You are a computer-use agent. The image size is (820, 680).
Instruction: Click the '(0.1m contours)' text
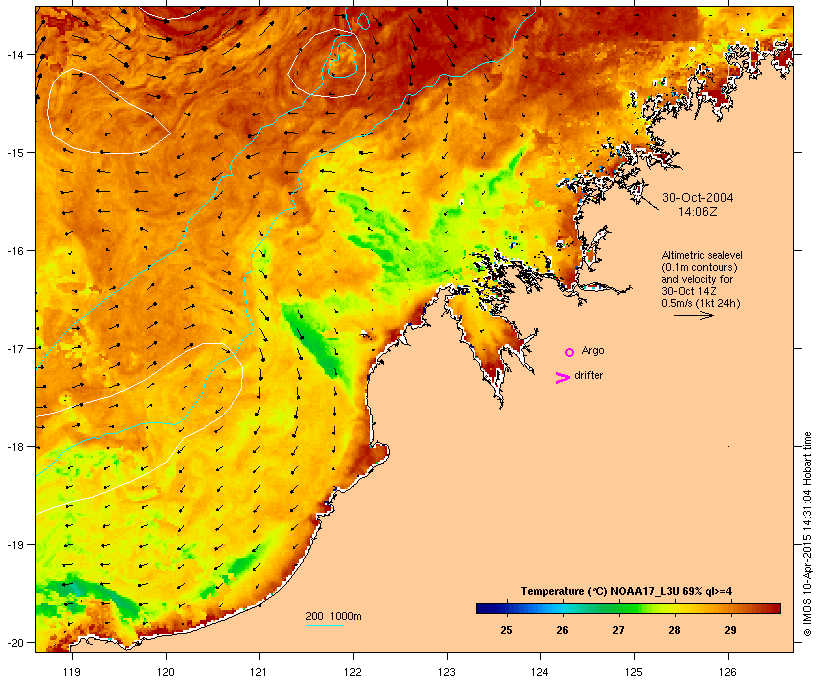pyautogui.click(x=699, y=267)
